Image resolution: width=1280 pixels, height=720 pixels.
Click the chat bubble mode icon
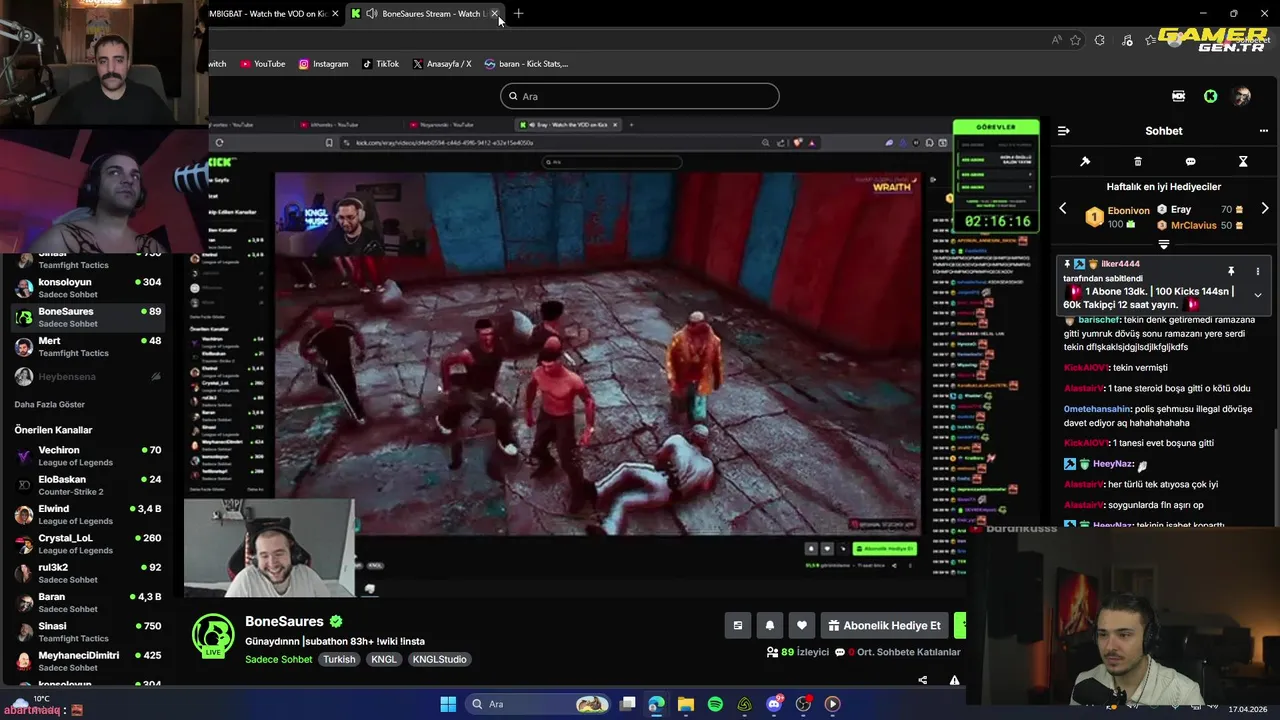[x=1190, y=161]
